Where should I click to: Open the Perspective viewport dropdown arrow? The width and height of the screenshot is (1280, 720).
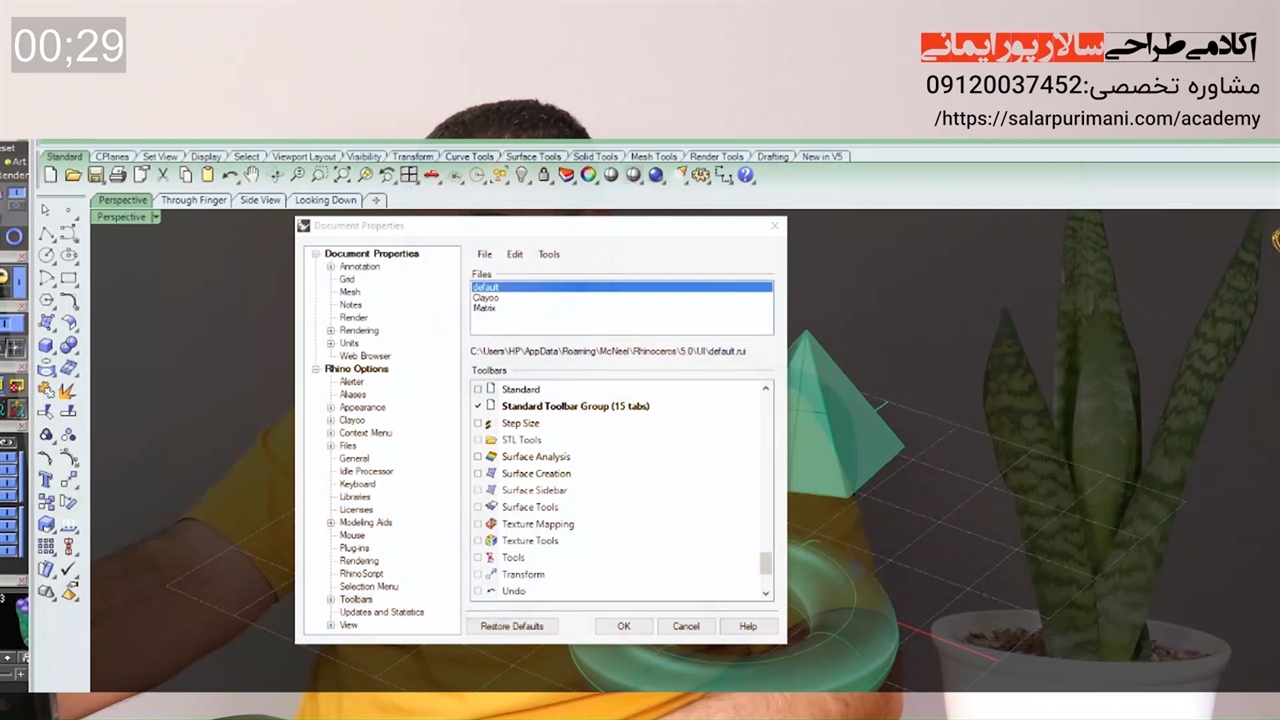tap(156, 217)
